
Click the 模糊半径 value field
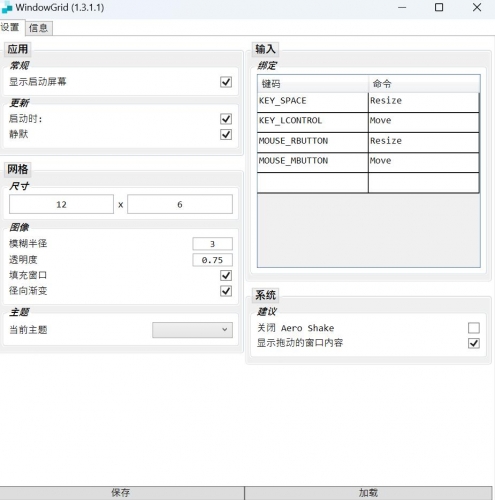[x=212, y=244]
